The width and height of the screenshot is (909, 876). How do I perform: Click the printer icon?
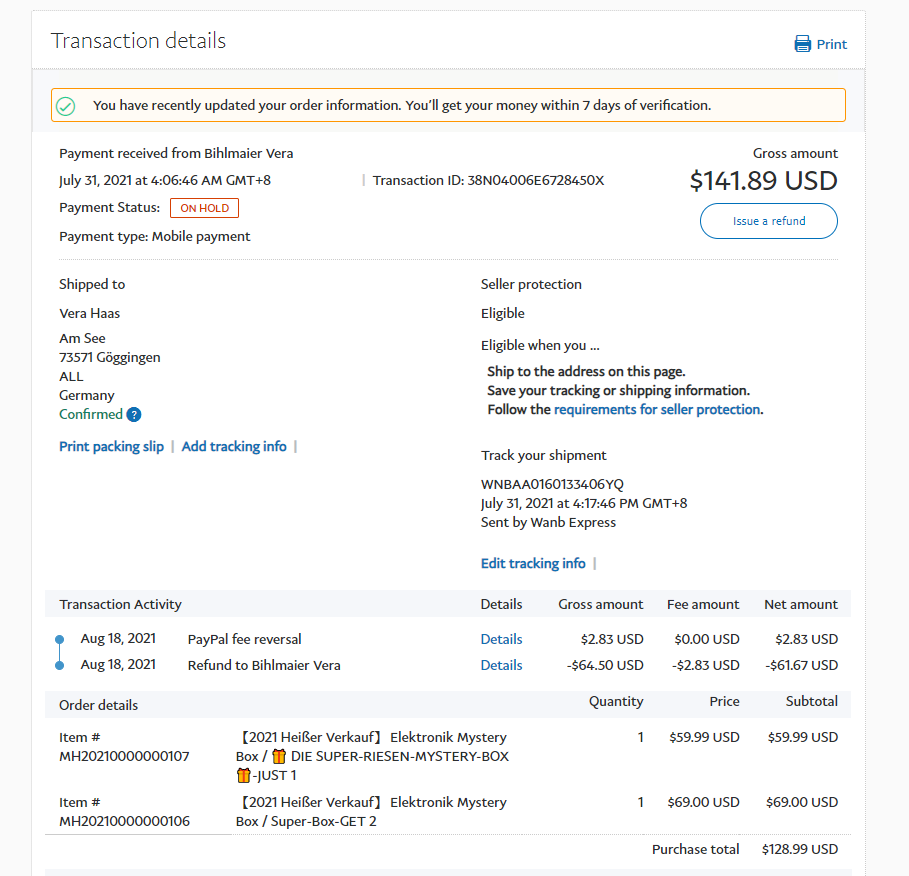click(802, 44)
